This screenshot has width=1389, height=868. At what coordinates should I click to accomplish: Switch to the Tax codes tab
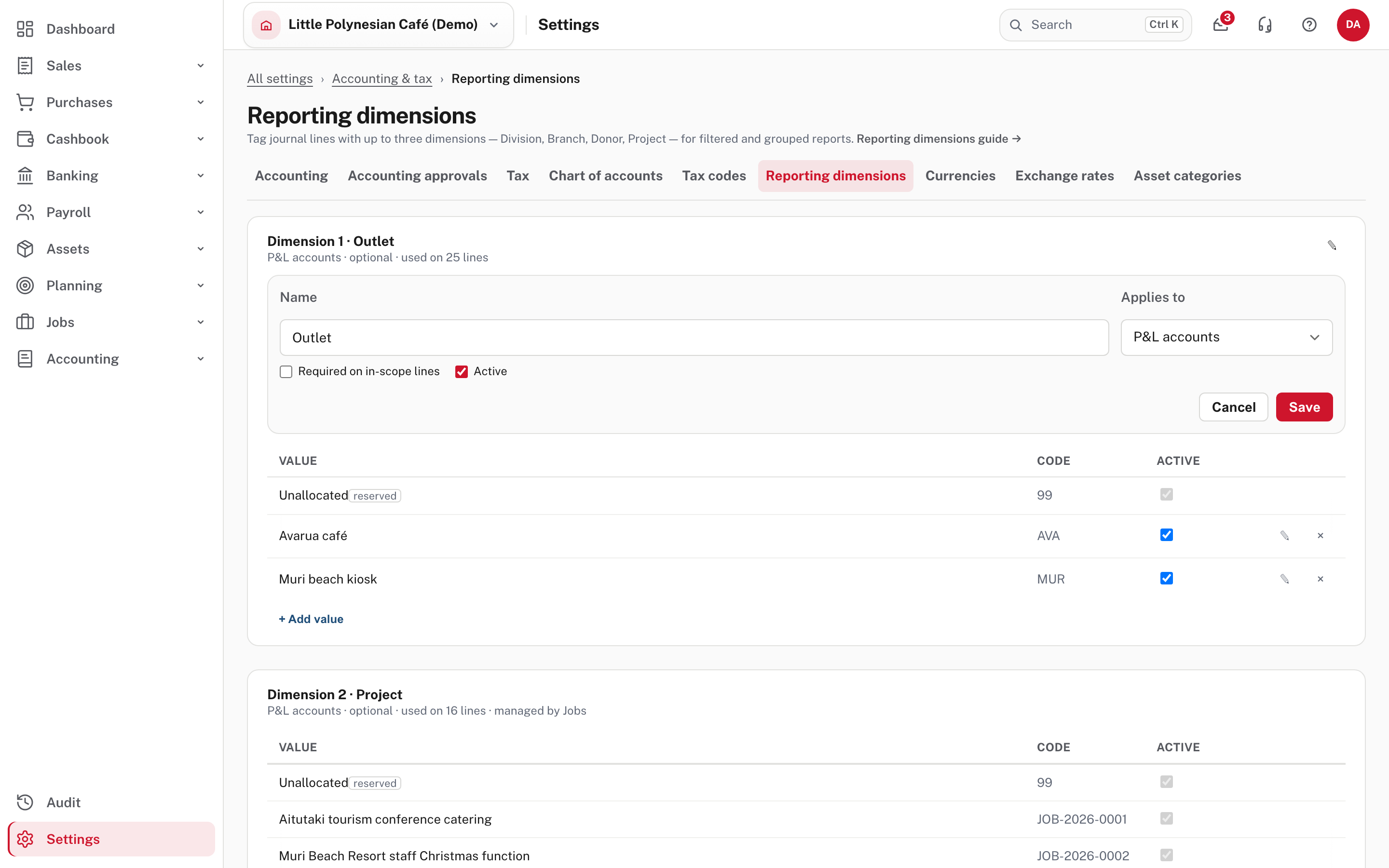pos(714,176)
